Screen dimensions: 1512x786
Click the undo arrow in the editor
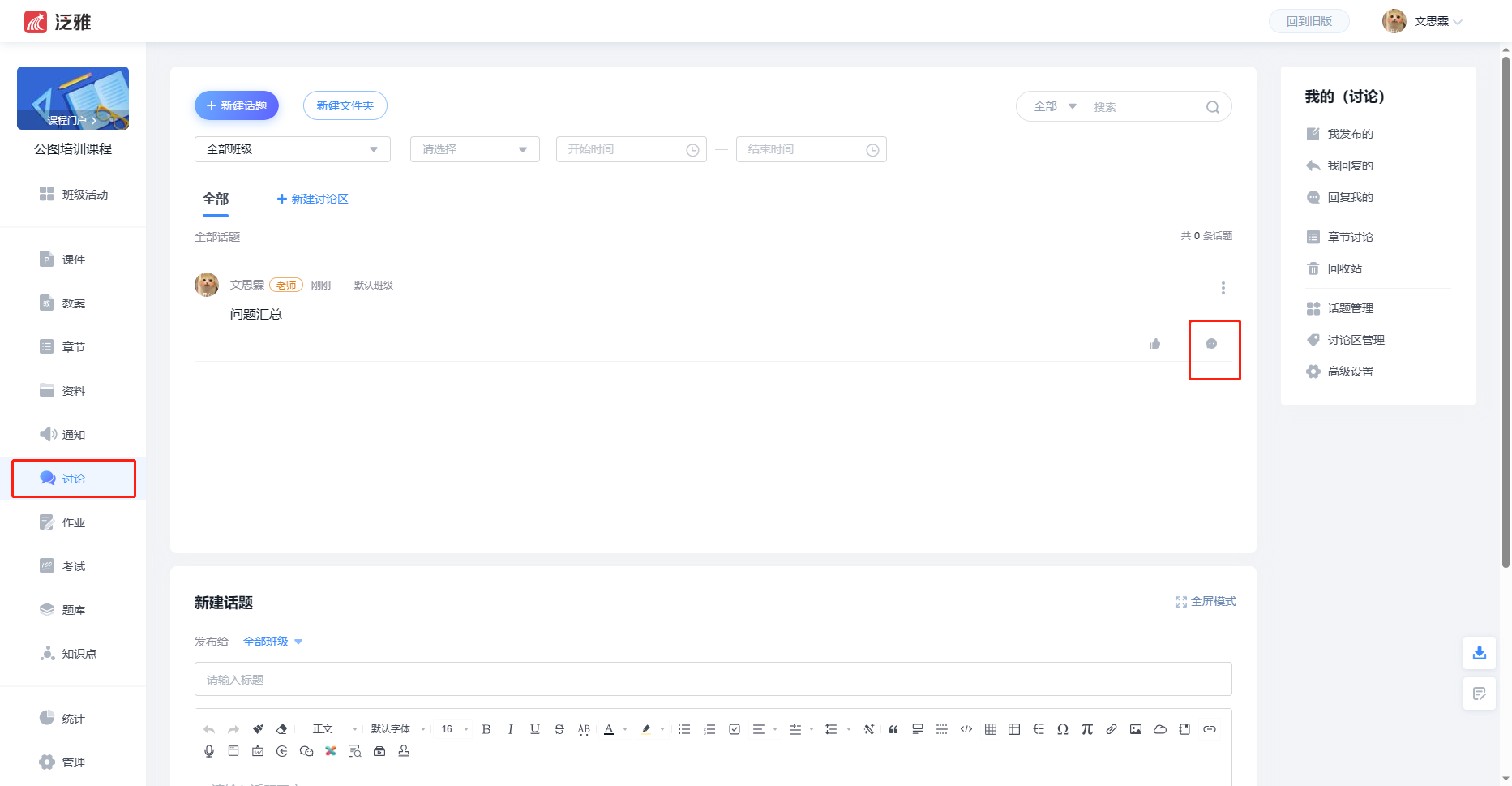(x=209, y=729)
